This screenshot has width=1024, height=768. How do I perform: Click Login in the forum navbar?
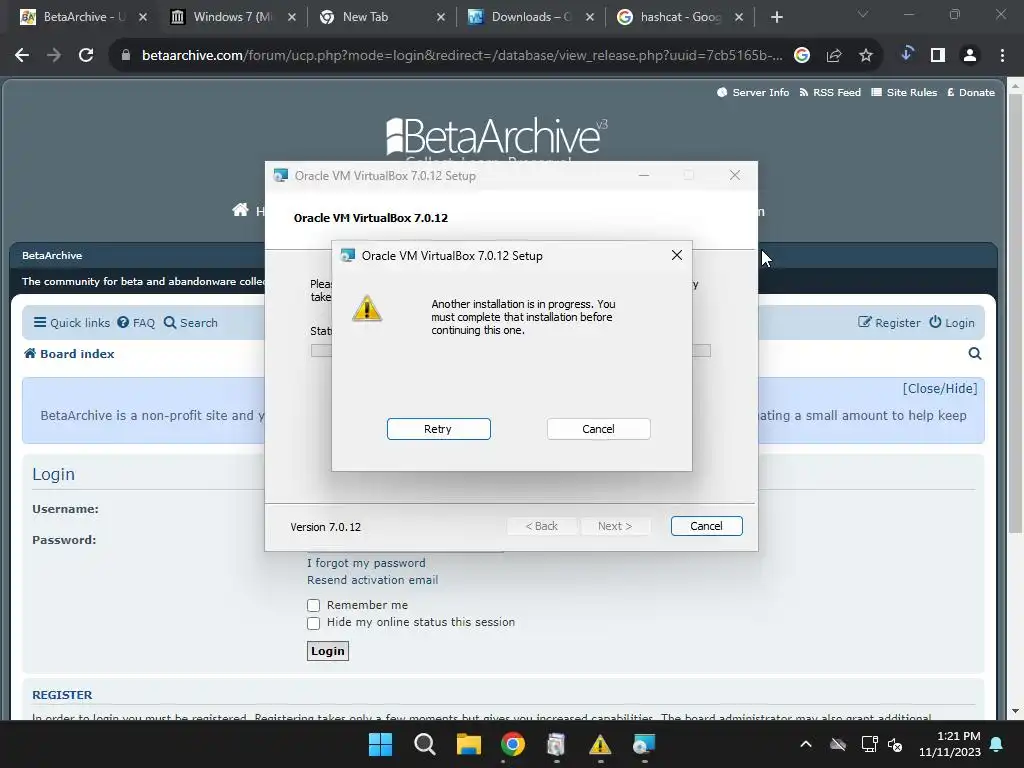click(x=952, y=323)
